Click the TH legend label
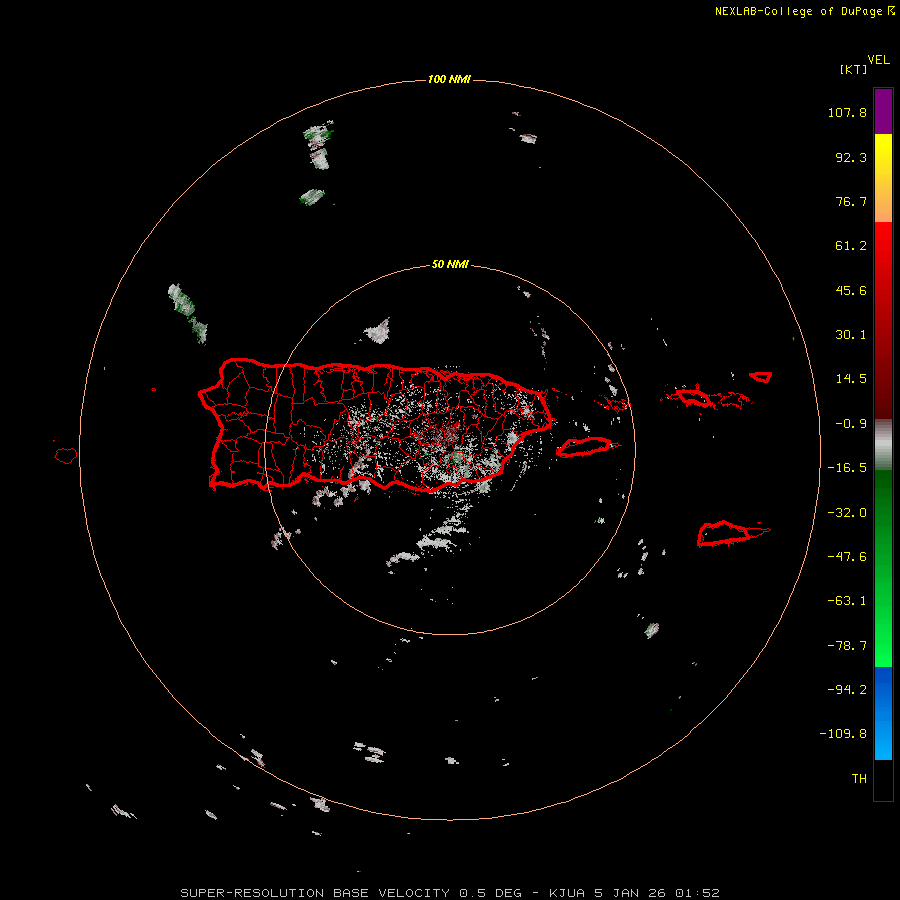This screenshot has width=900, height=900. point(859,779)
